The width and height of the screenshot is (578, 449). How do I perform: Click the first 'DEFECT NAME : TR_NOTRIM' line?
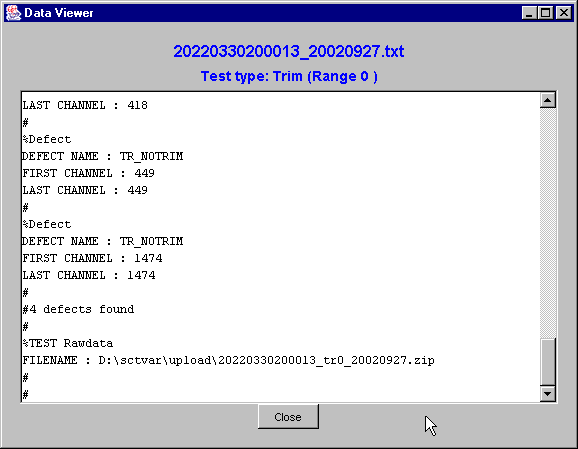(x=102, y=156)
